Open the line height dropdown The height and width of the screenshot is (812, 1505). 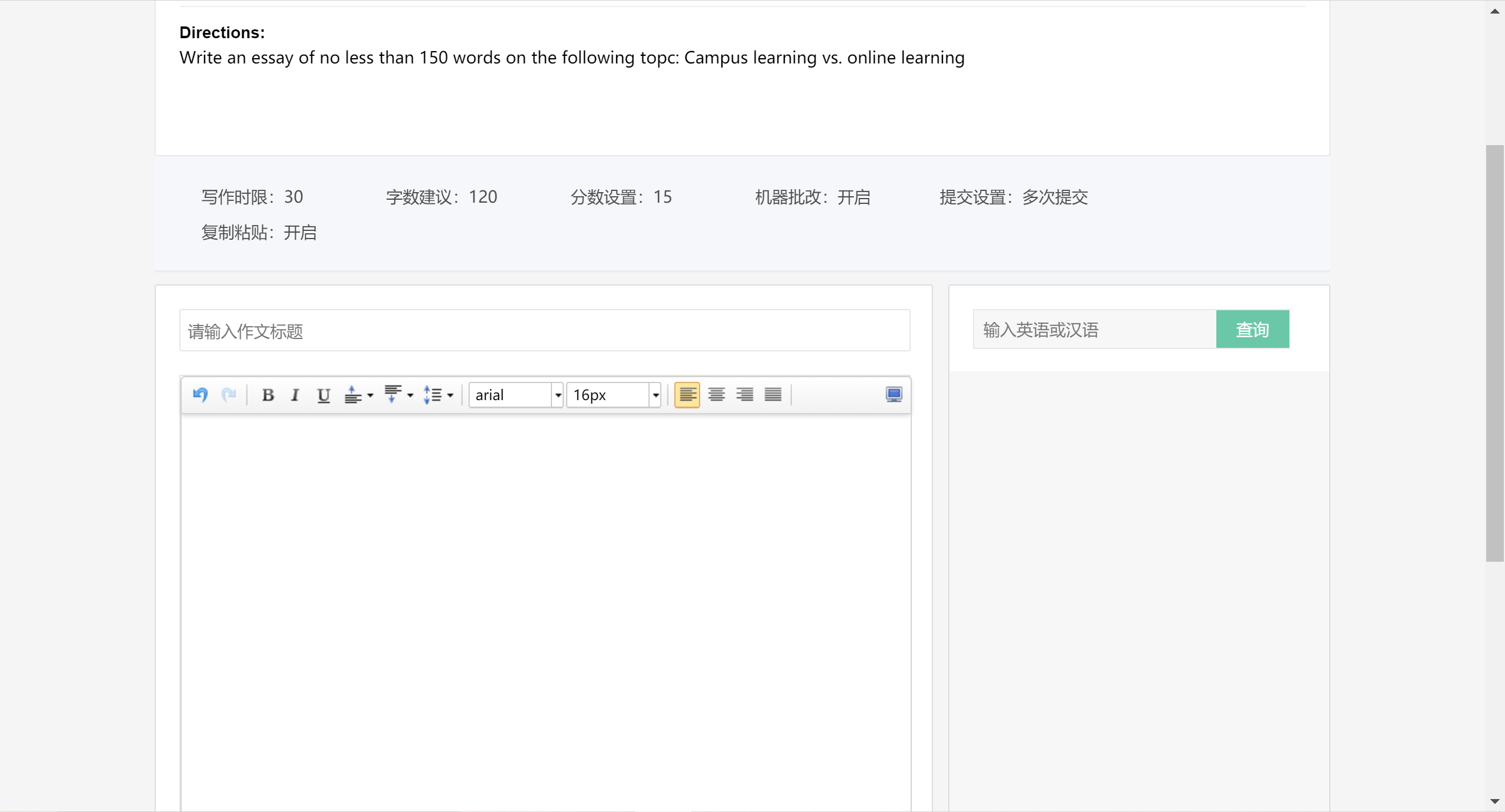click(x=439, y=395)
